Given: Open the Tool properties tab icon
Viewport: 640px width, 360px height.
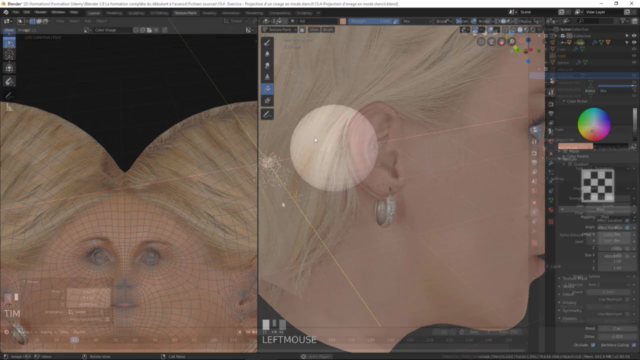Looking at the screenshot, I should click(551, 93).
